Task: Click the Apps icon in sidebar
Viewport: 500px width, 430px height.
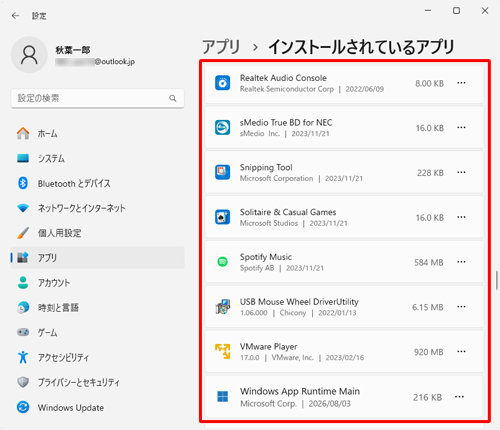Action: click(23, 258)
